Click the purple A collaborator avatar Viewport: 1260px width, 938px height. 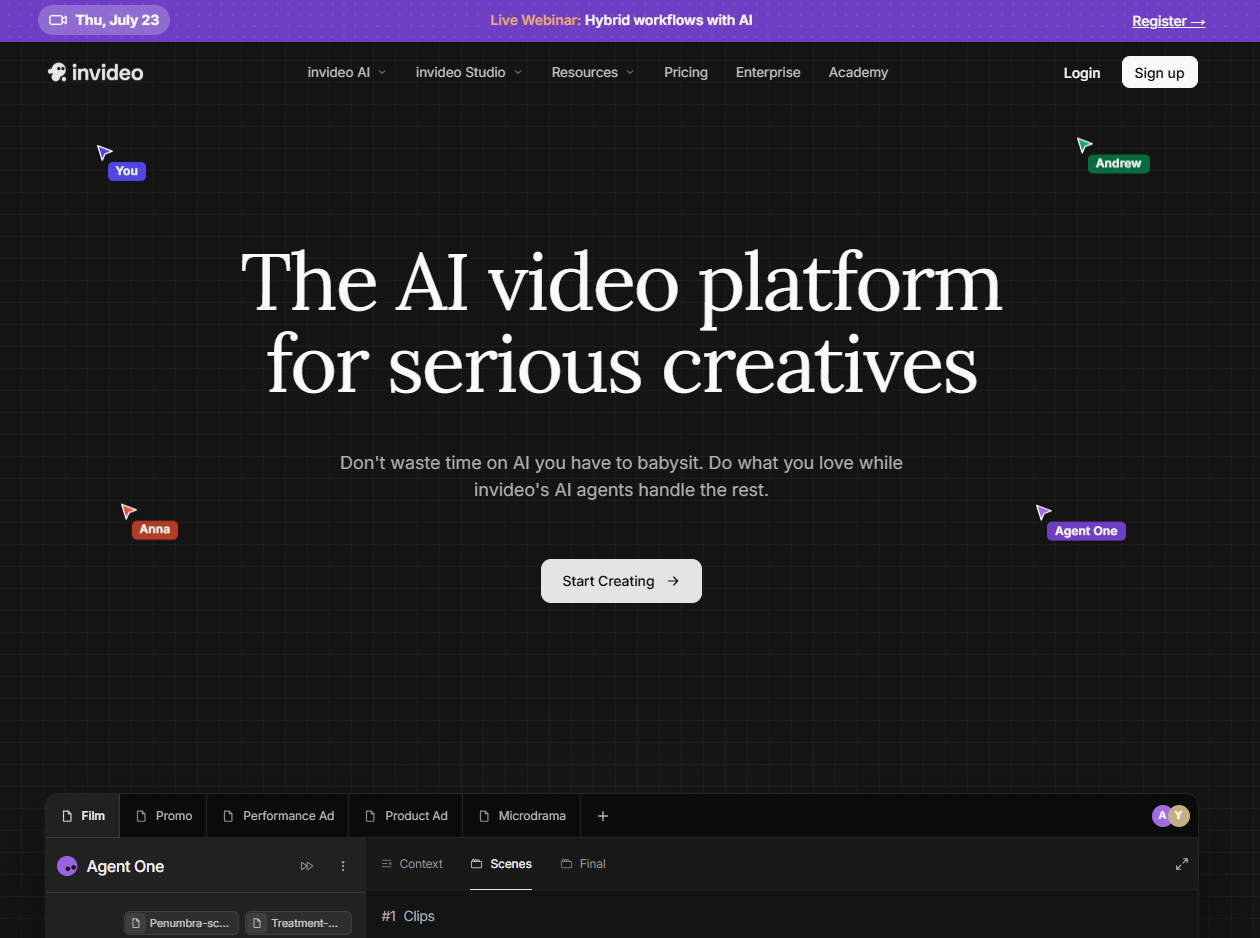1161,816
